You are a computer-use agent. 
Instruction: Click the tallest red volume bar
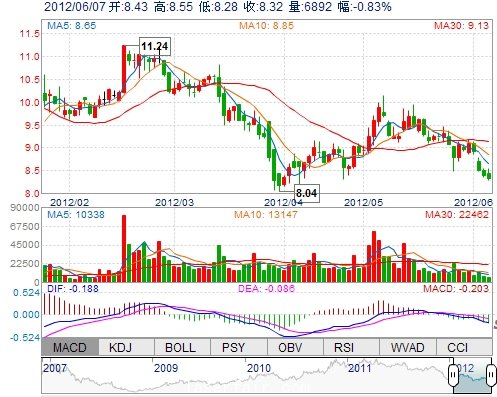(124, 249)
